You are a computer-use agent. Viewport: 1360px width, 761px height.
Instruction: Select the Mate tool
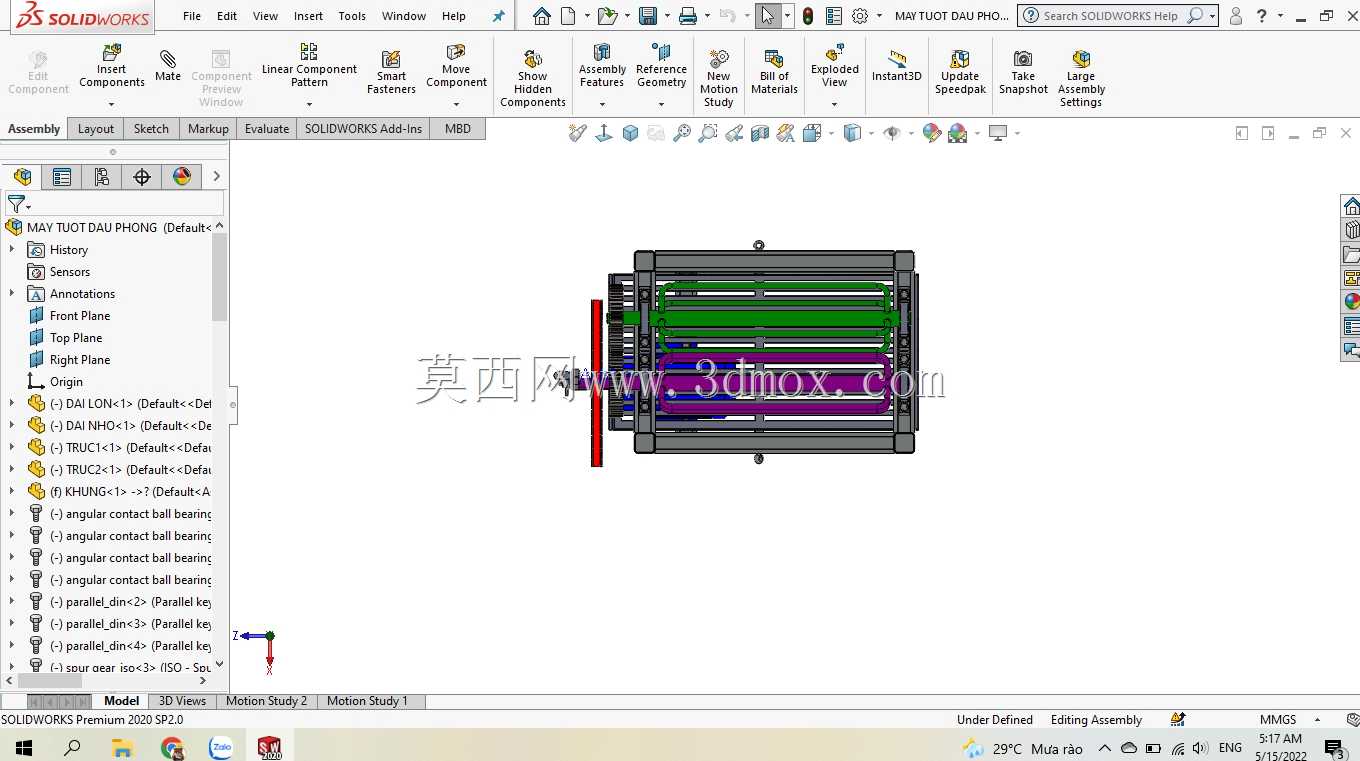[x=168, y=66]
